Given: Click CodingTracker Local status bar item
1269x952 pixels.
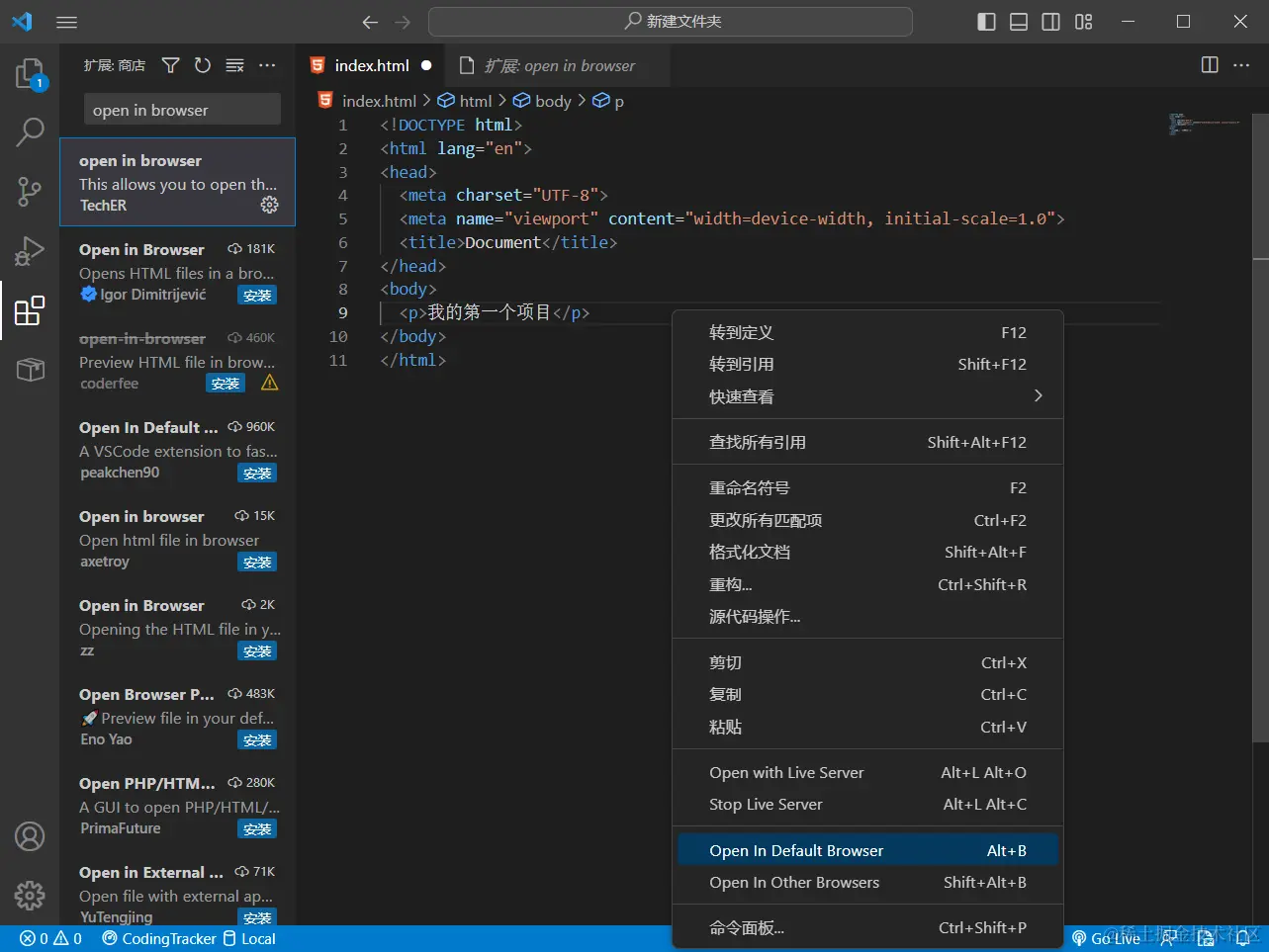Looking at the screenshot, I should [189, 938].
